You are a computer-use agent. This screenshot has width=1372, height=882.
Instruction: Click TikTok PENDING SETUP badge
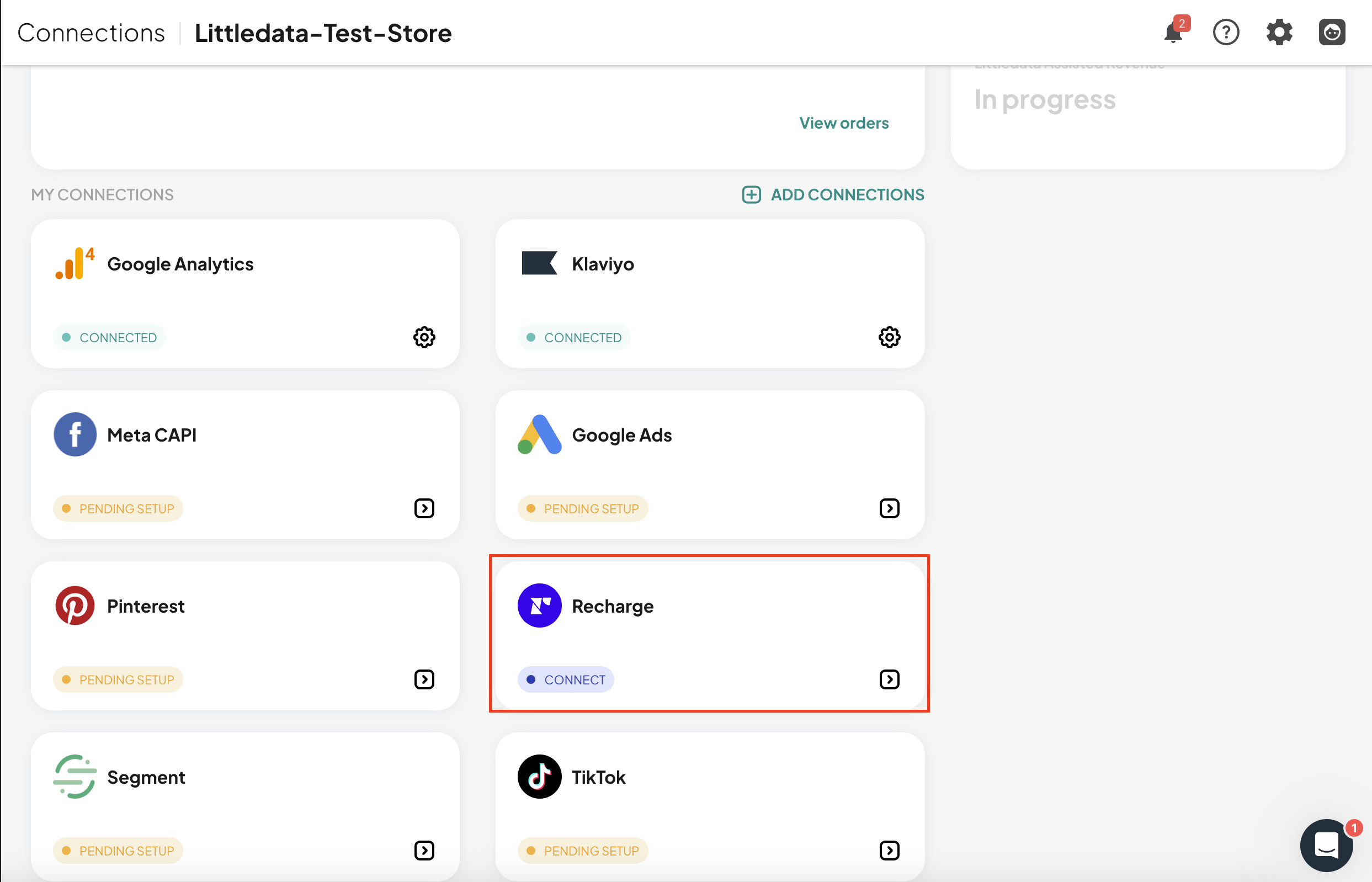pos(583,851)
